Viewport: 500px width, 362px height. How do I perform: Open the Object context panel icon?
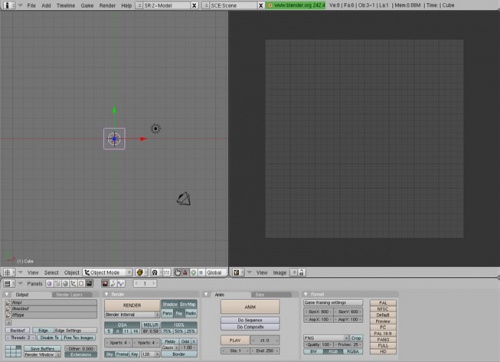click(73, 284)
